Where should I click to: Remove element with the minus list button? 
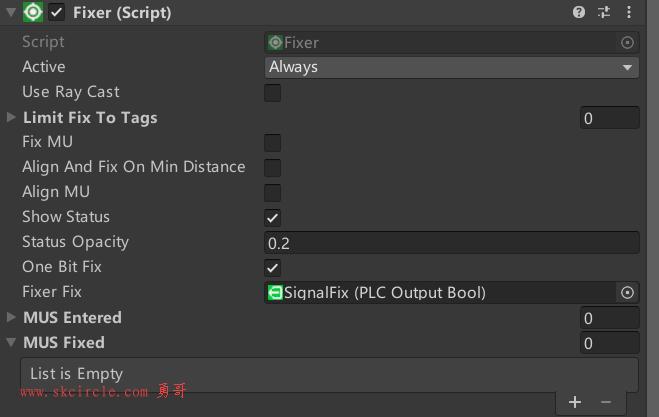click(x=606, y=402)
